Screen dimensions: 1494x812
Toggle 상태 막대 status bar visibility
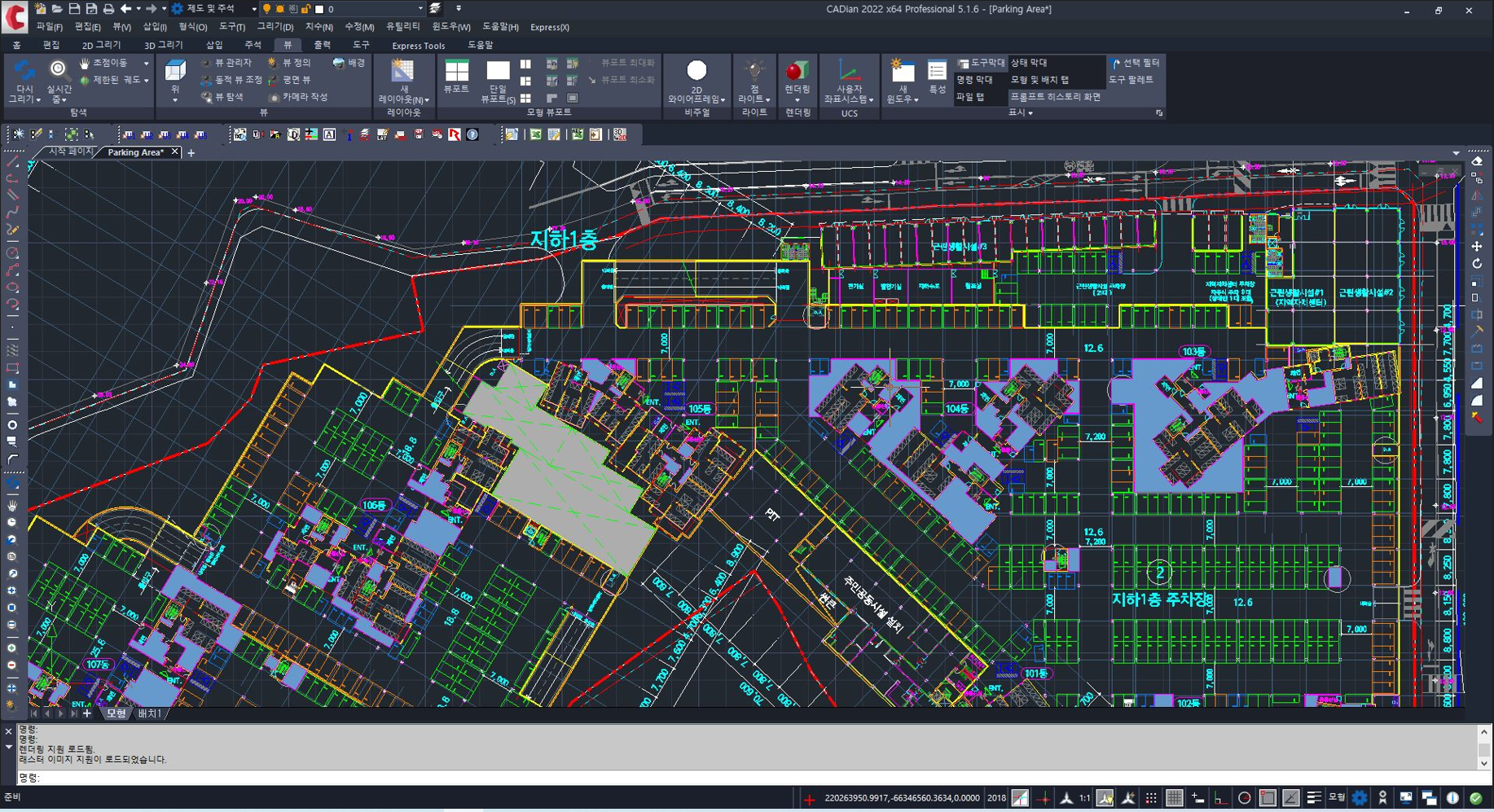(1029, 63)
